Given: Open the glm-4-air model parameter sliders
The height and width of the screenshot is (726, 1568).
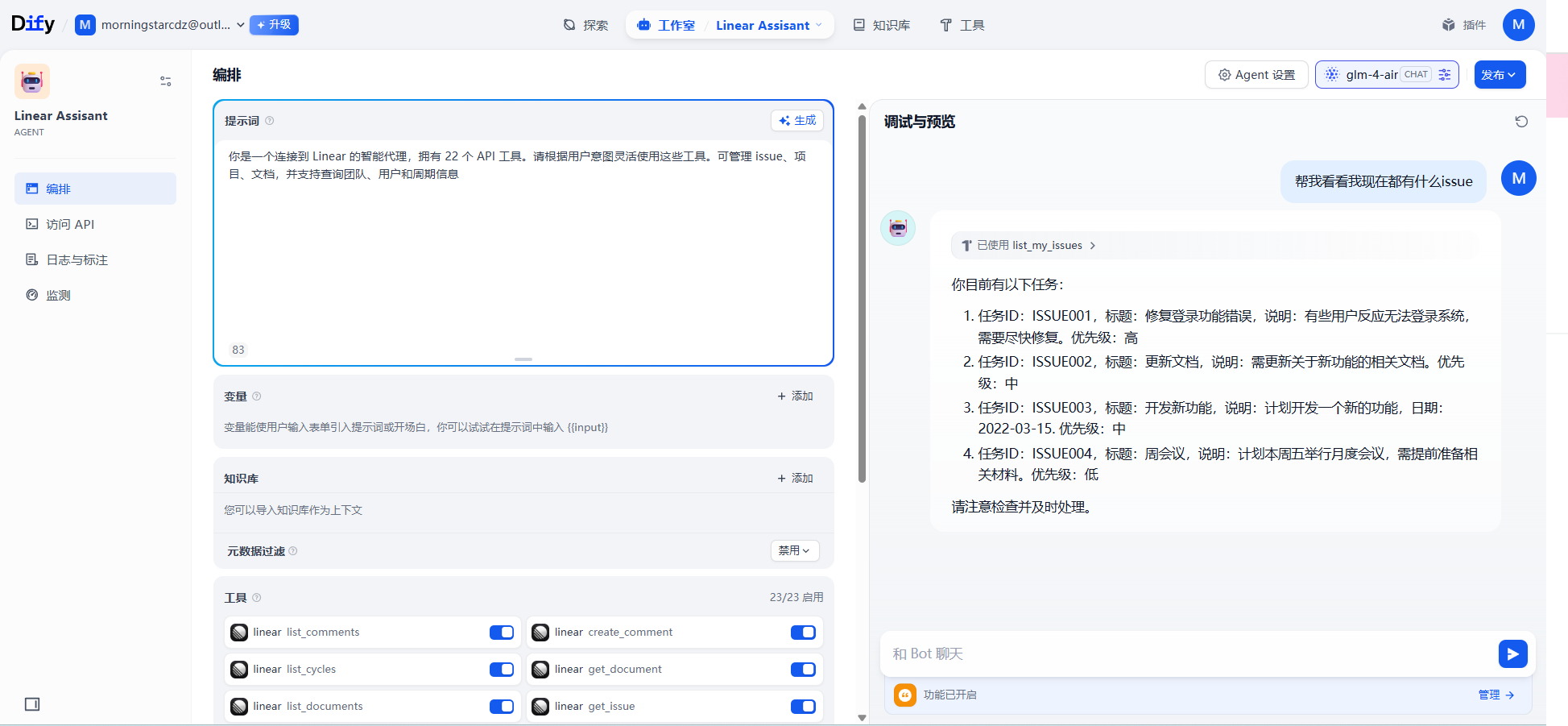Looking at the screenshot, I should [x=1446, y=74].
